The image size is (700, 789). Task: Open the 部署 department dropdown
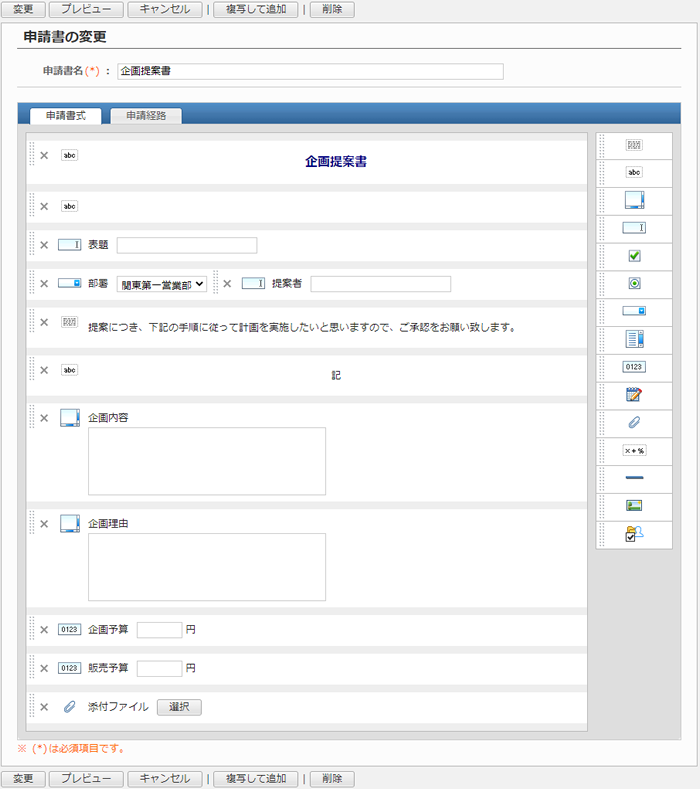click(x=162, y=284)
